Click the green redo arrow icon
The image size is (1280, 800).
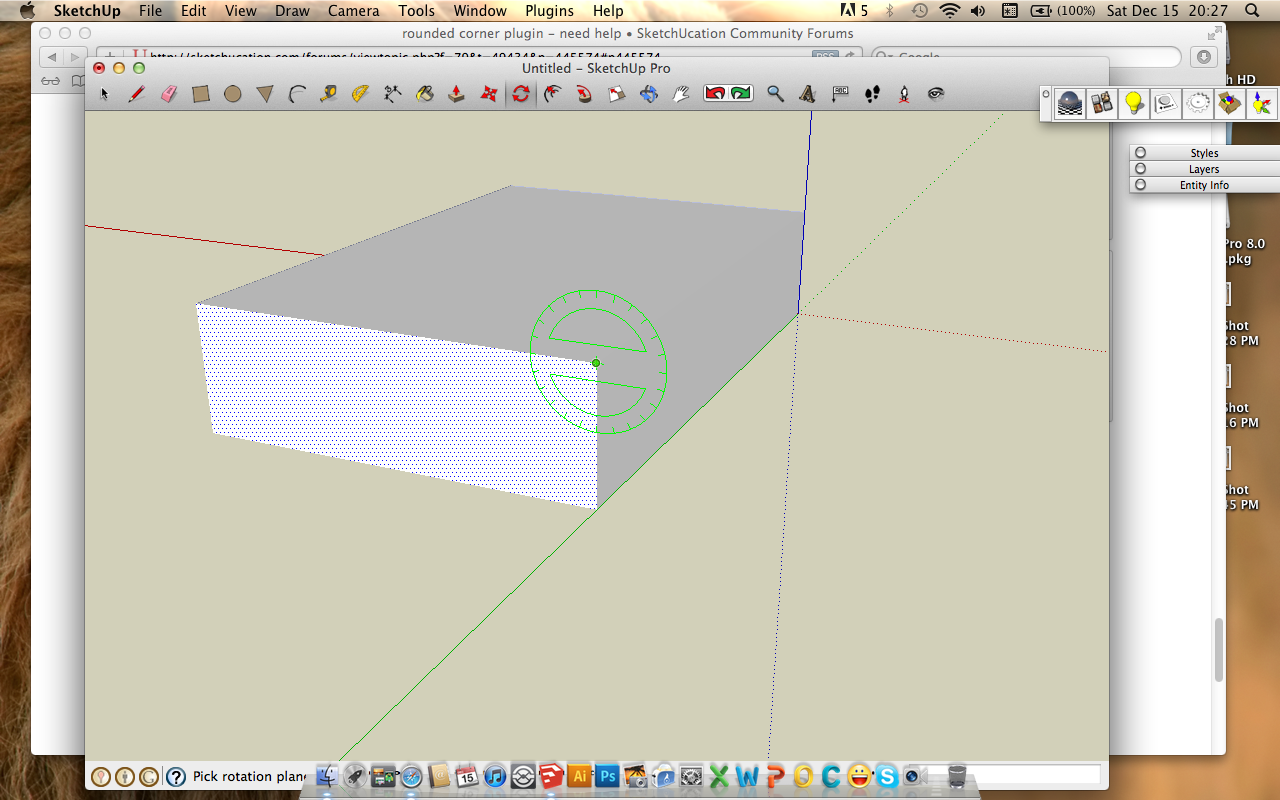(741, 94)
